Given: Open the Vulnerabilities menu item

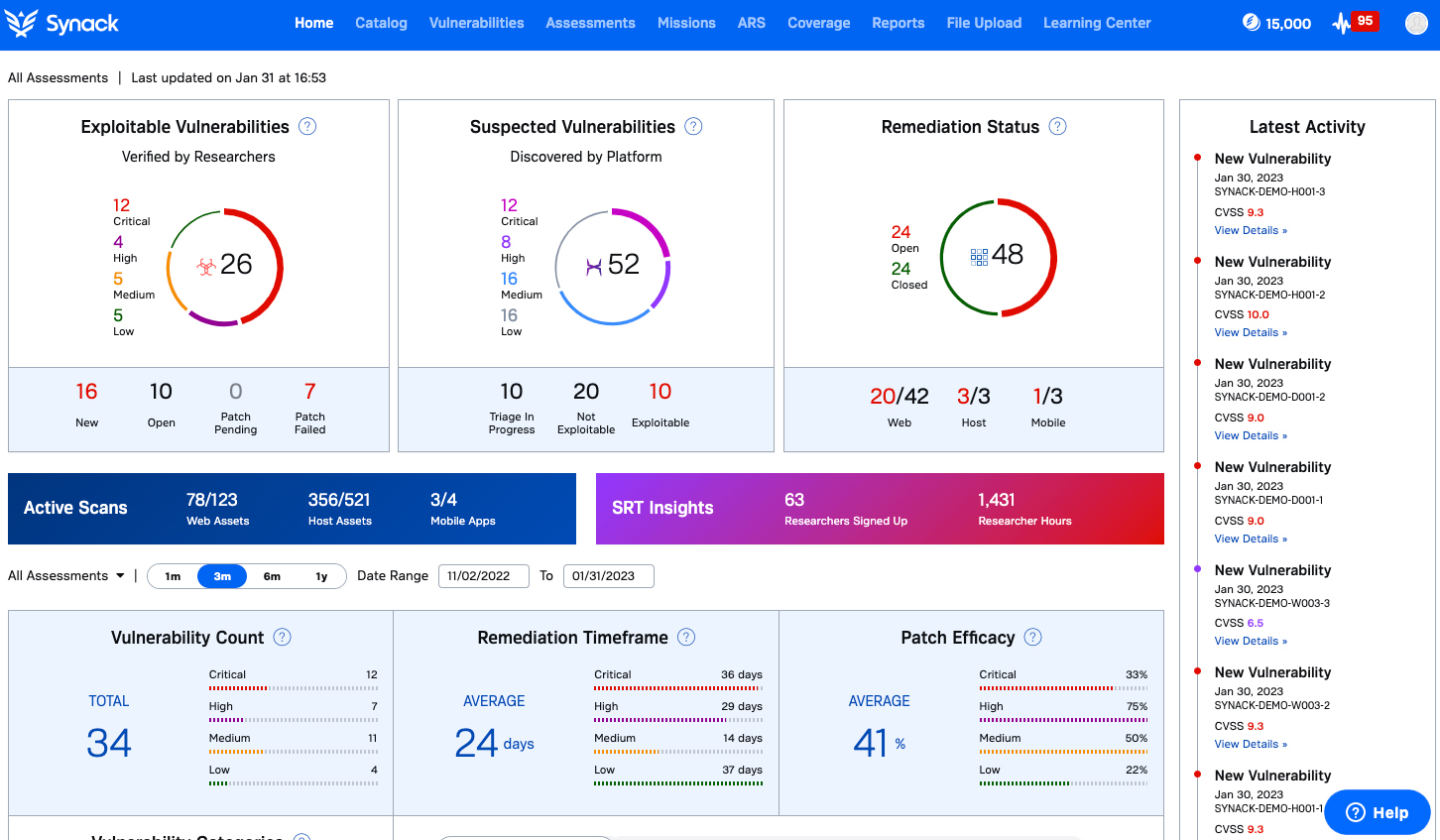Looking at the screenshot, I should (x=476, y=23).
